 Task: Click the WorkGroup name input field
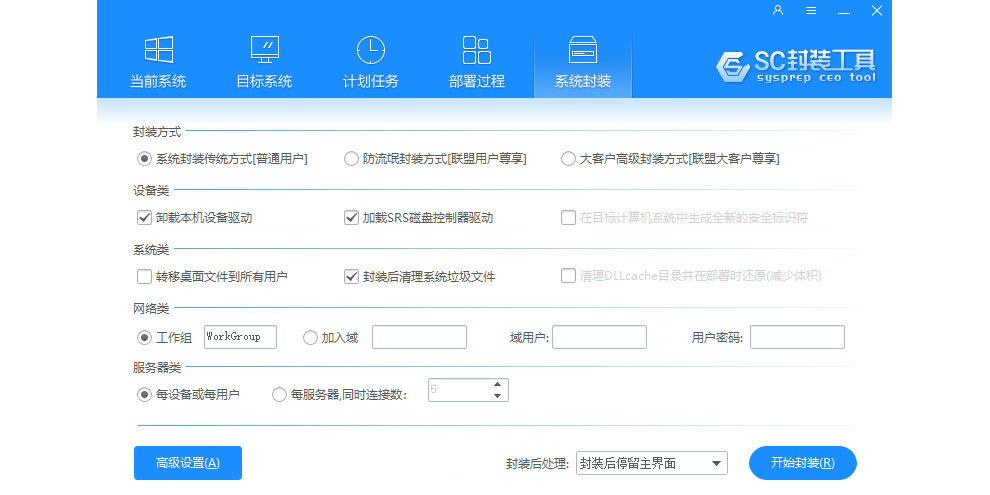240,337
